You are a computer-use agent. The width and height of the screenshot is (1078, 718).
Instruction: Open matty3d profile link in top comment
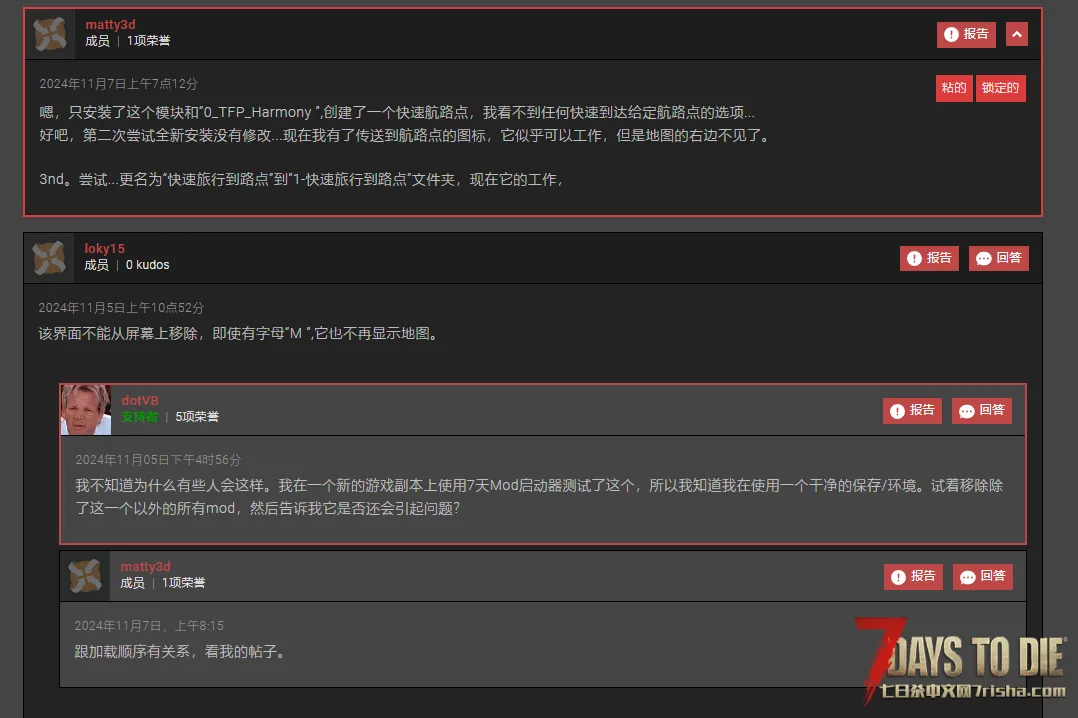[x=110, y=25]
